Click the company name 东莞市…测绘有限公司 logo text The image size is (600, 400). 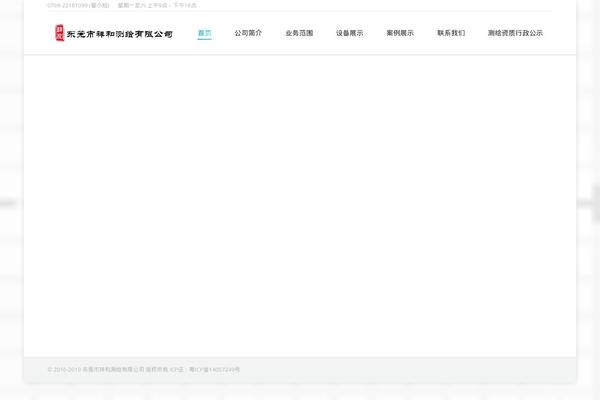[119, 34]
